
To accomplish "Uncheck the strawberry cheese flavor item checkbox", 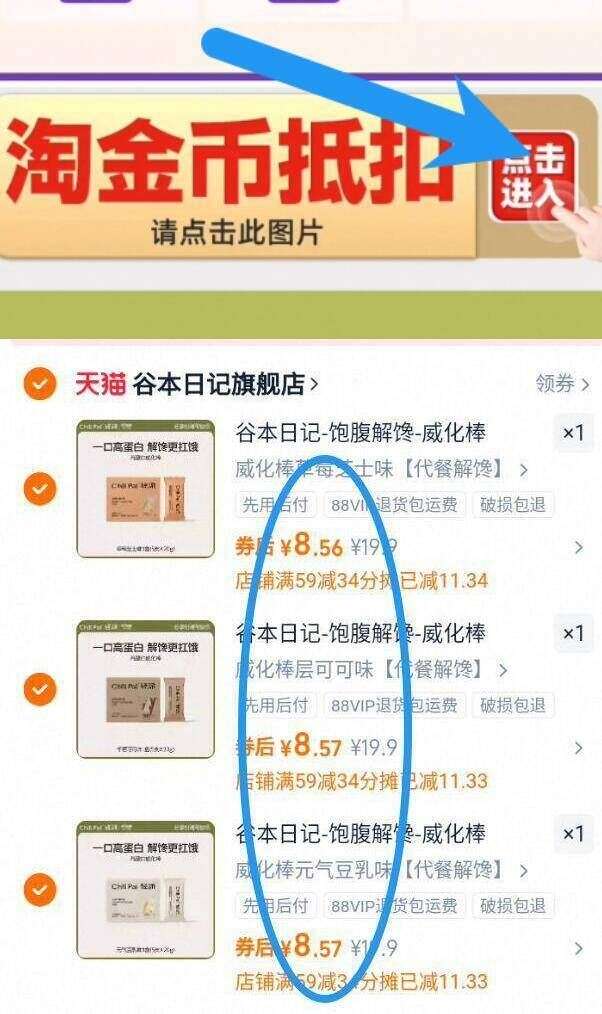I will coord(39,489).
